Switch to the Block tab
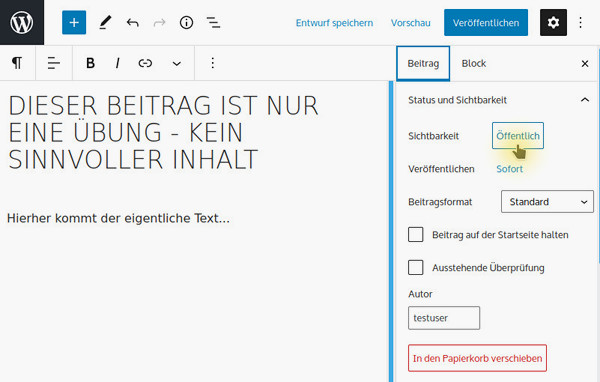This screenshot has height=382, width=600. coord(474,64)
